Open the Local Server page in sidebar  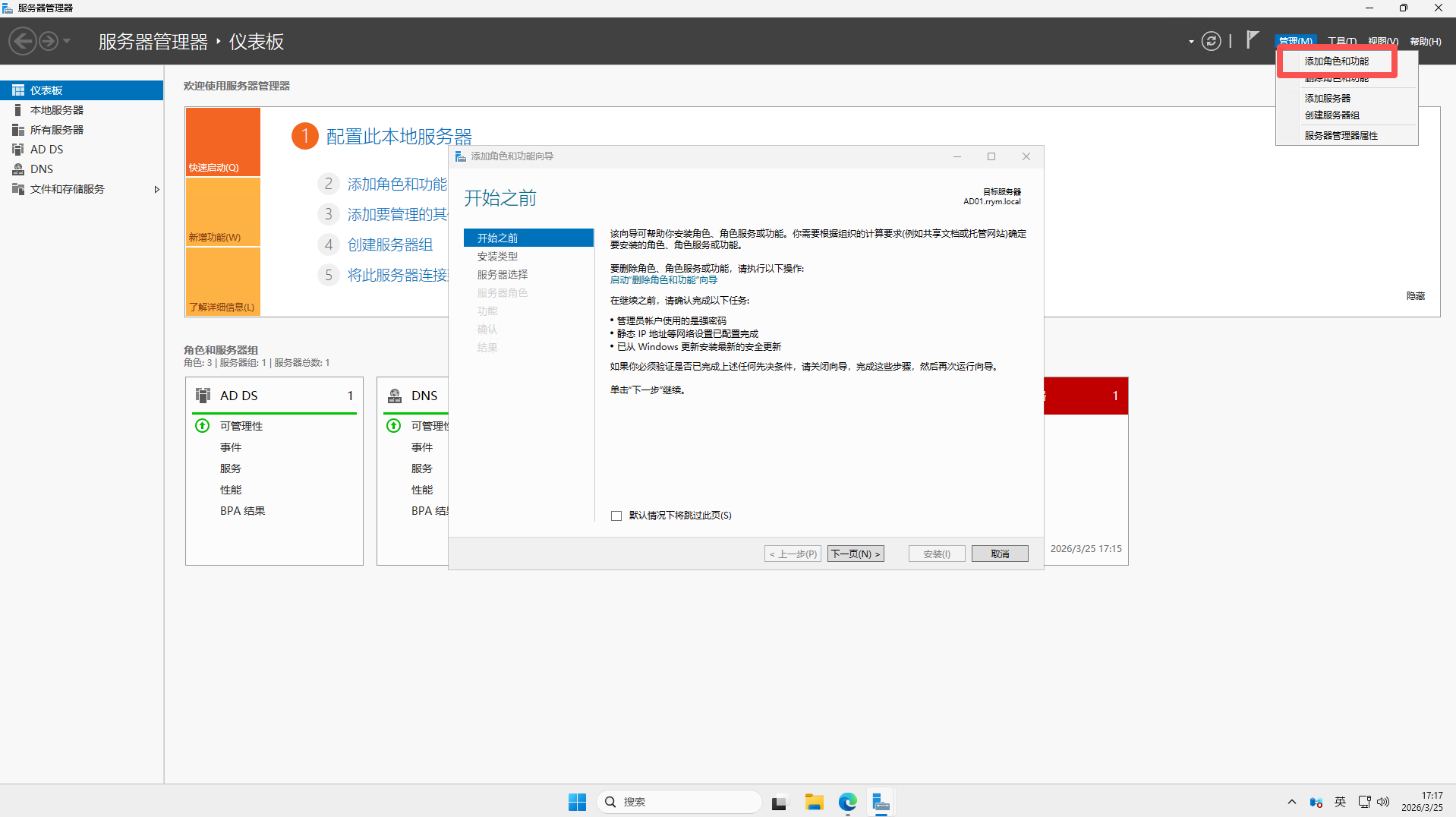[57, 110]
